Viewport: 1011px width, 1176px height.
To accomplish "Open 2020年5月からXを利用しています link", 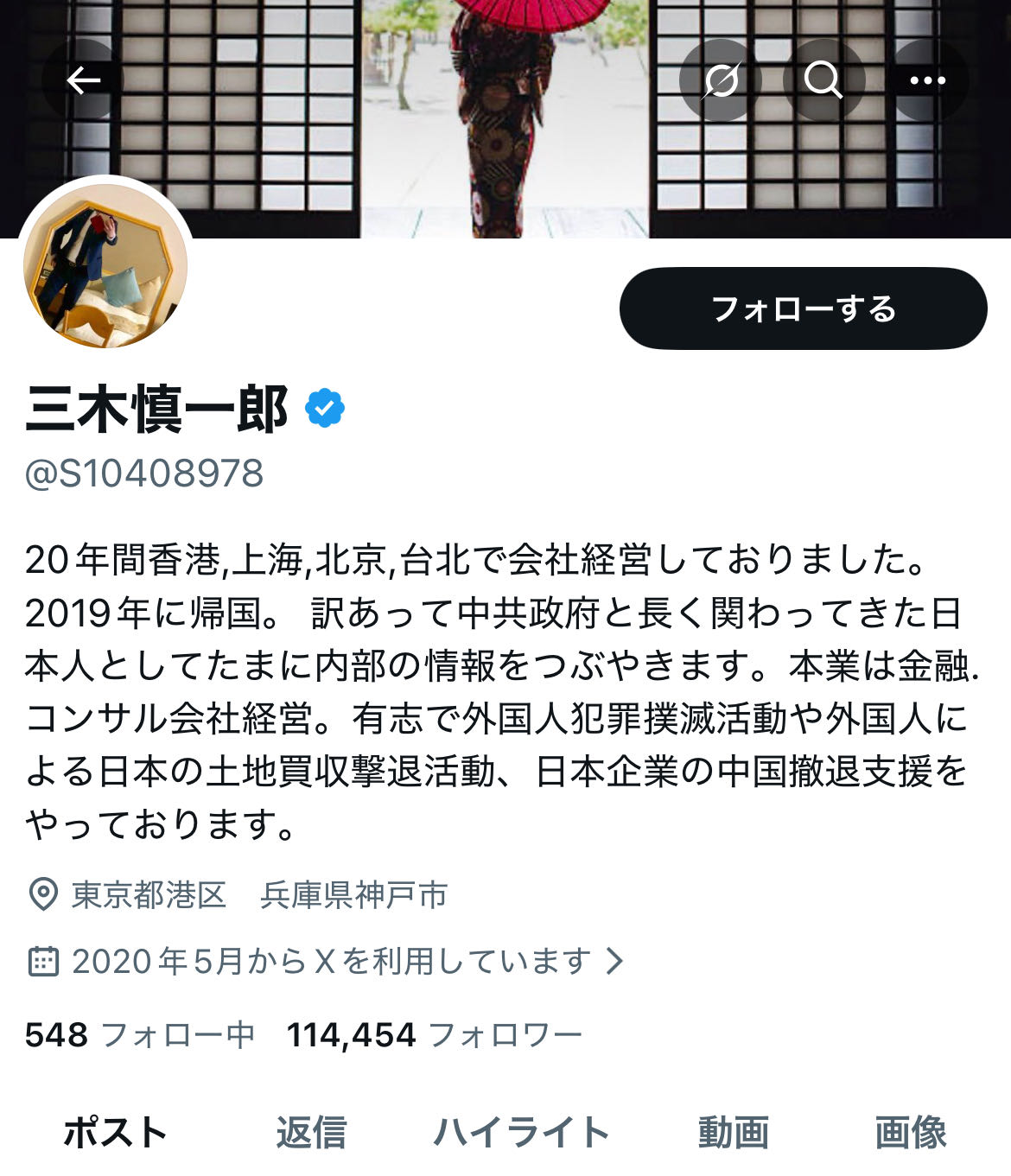I will (332, 961).
